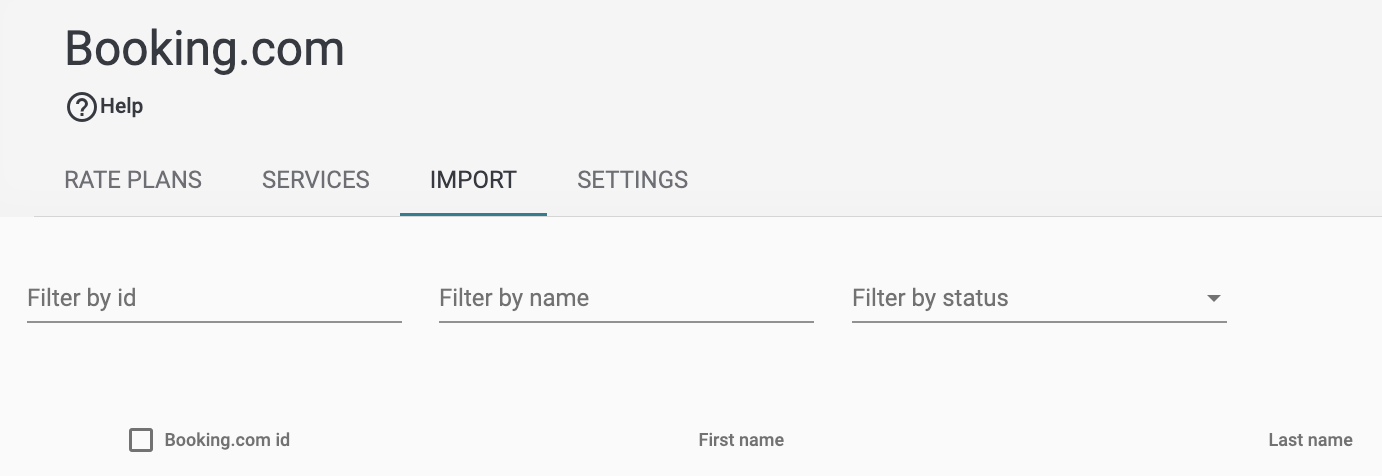Go to the Settings tab
1382x476 pixels.
pos(633,180)
